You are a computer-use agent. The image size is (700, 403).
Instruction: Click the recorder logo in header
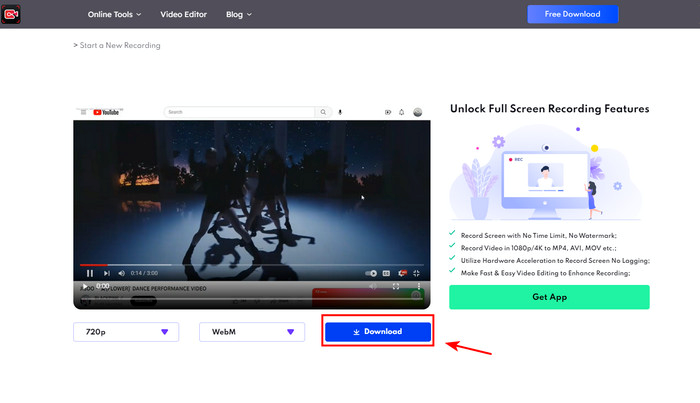[x=13, y=14]
